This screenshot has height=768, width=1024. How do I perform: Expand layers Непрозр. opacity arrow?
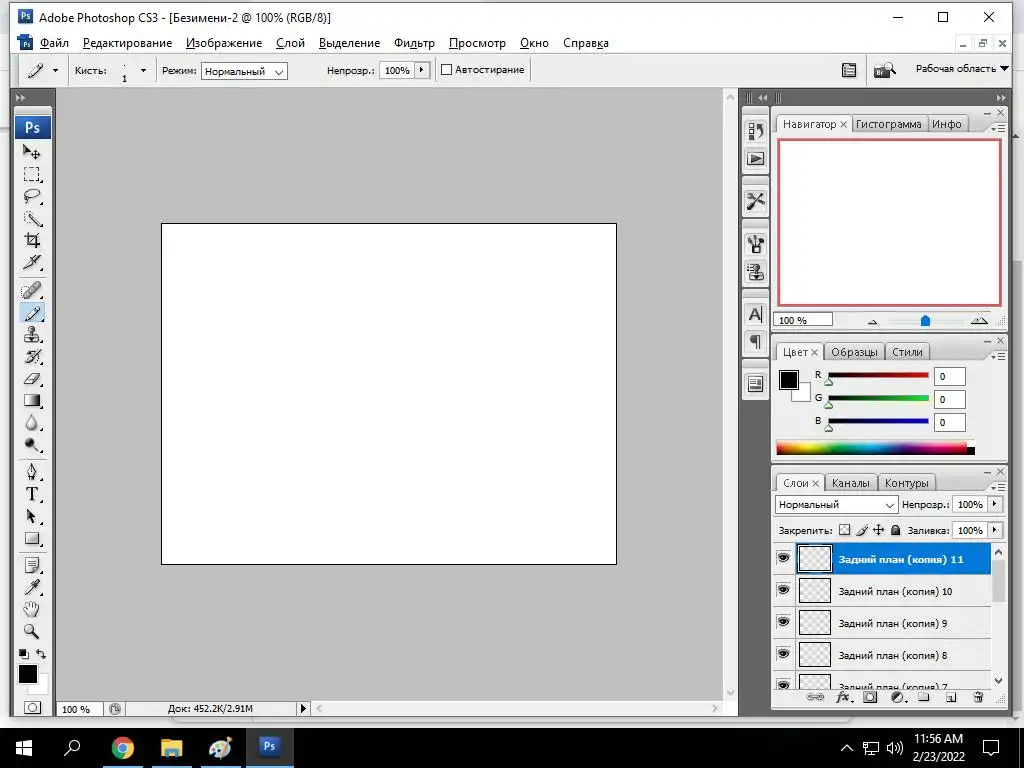tap(995, 504)
